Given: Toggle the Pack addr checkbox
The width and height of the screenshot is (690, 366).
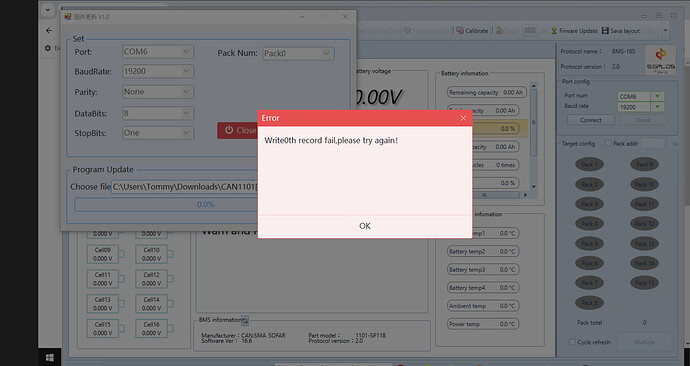Looking at the screenshot, I should tap(609, 143).
